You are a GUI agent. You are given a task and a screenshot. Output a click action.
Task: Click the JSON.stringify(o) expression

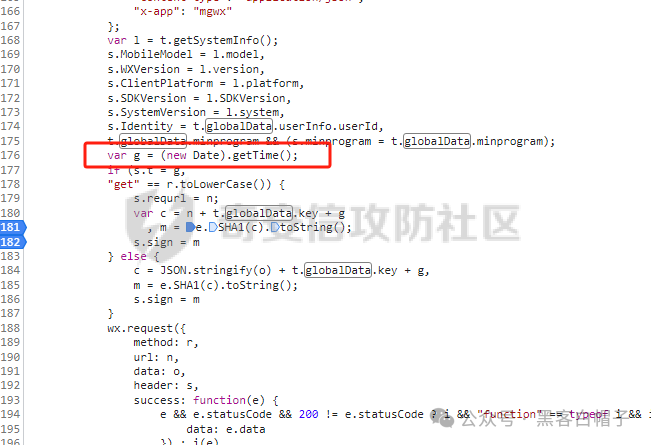(x=215, y=271)
